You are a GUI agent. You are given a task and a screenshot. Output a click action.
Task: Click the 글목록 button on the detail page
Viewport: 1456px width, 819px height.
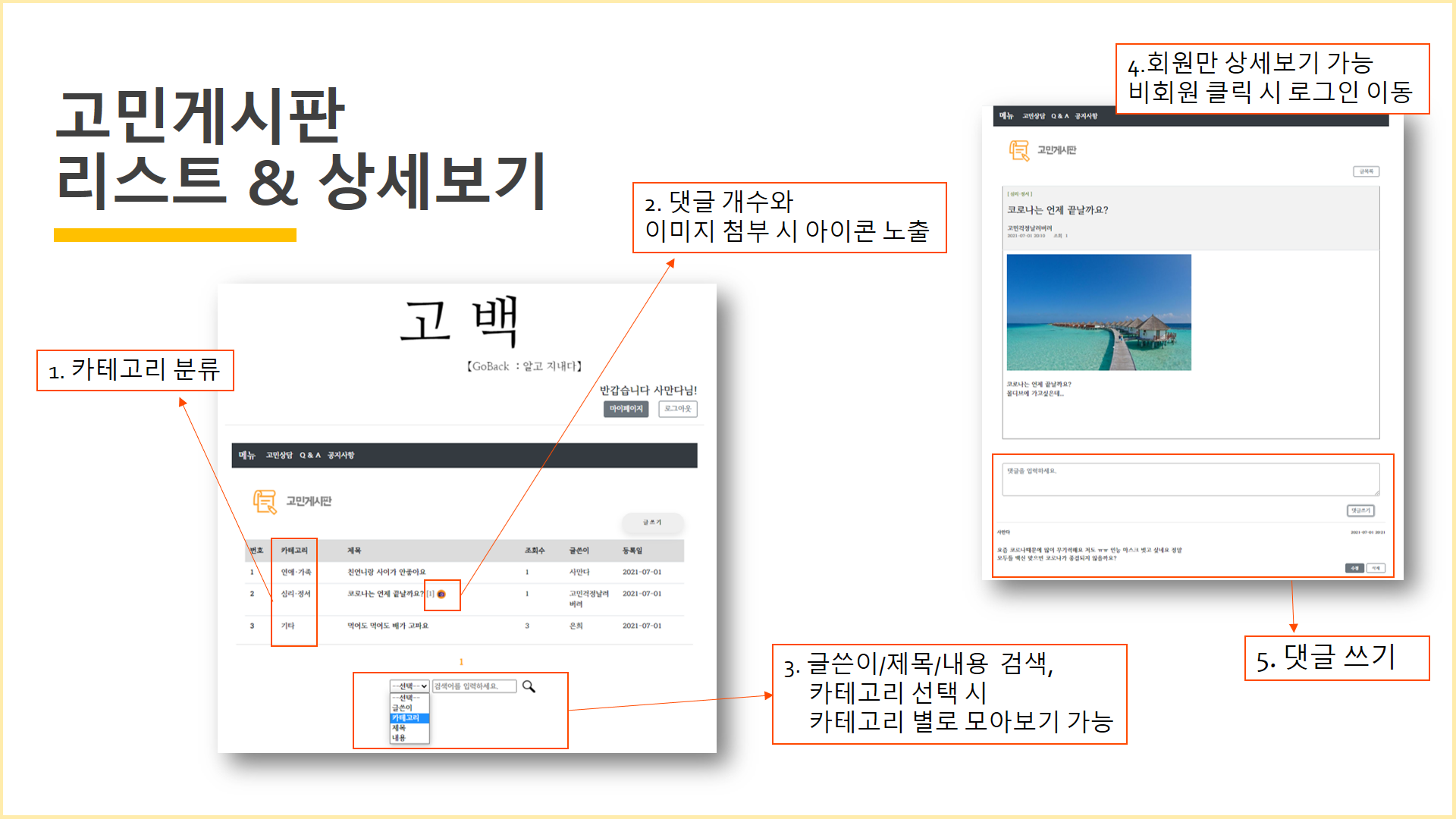1367,171
